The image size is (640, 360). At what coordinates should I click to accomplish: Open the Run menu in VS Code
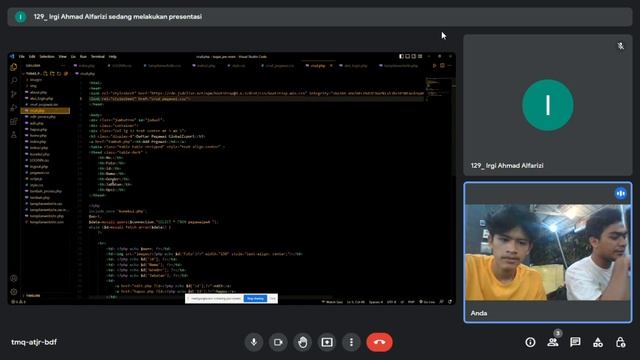coord(83,57)
